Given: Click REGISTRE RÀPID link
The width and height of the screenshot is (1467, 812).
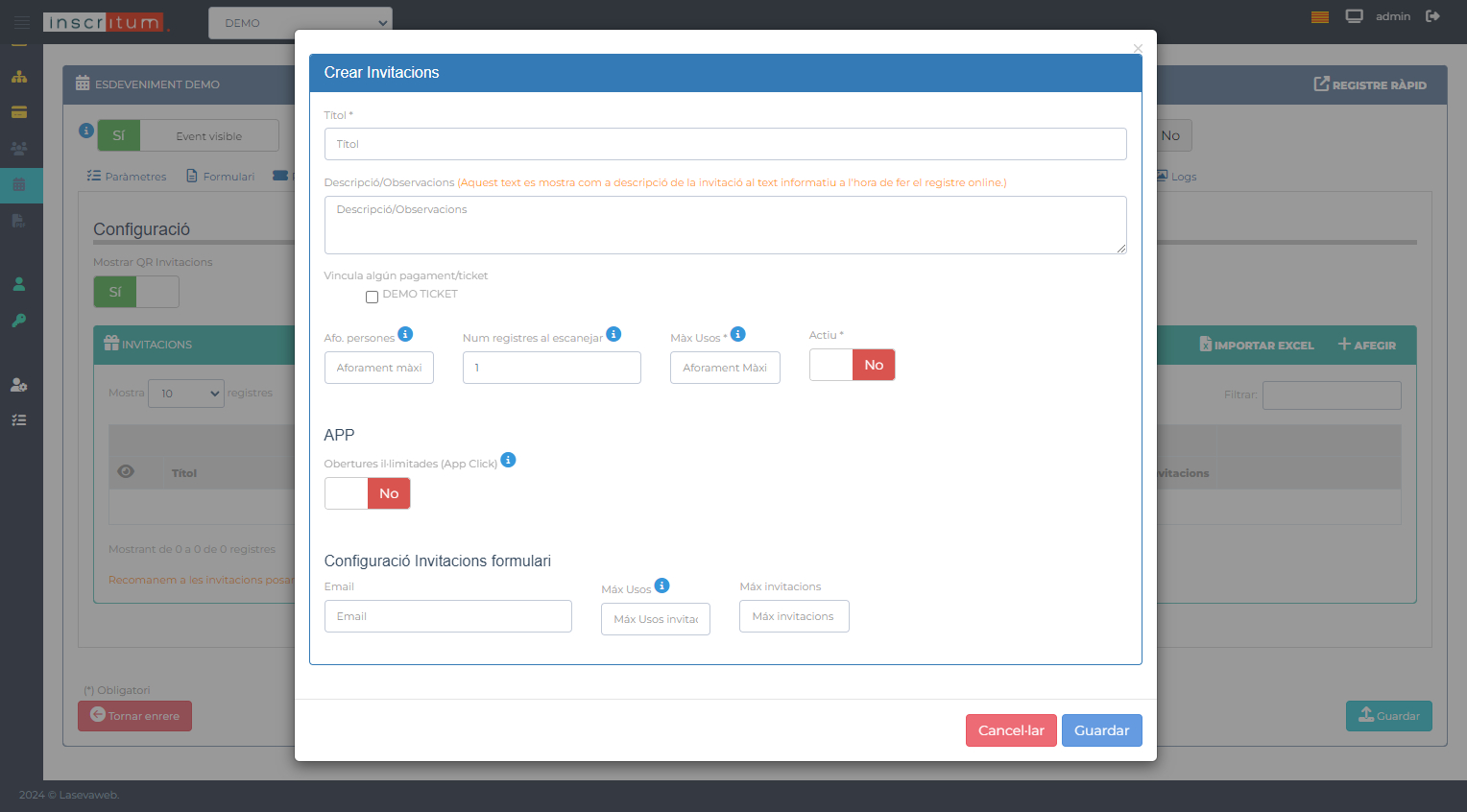Looking at the screenshot, I should pyautogui.click(x=1370, y=84).
